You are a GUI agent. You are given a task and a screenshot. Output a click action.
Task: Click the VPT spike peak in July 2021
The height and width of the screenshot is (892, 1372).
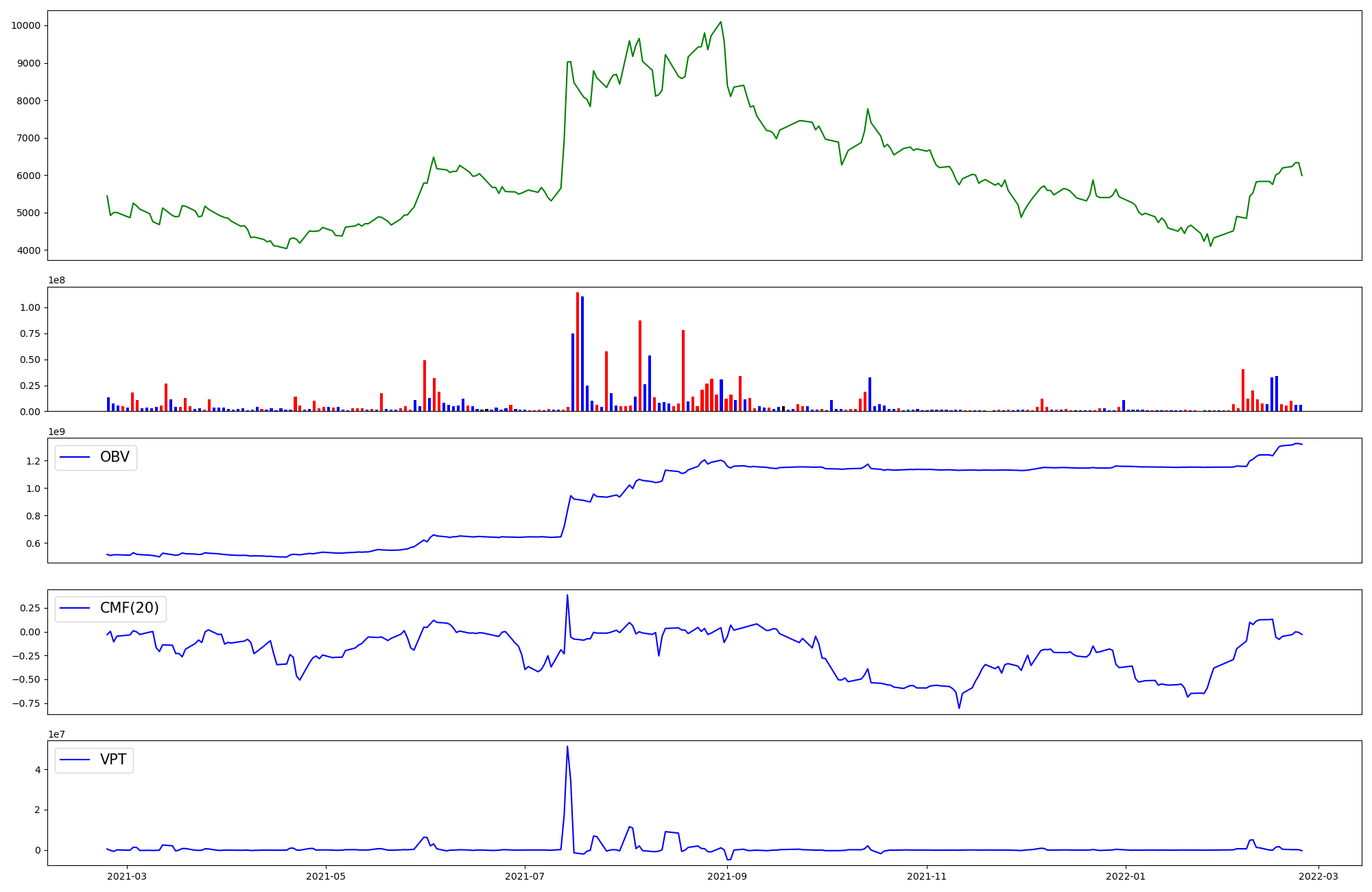[567, 747]
